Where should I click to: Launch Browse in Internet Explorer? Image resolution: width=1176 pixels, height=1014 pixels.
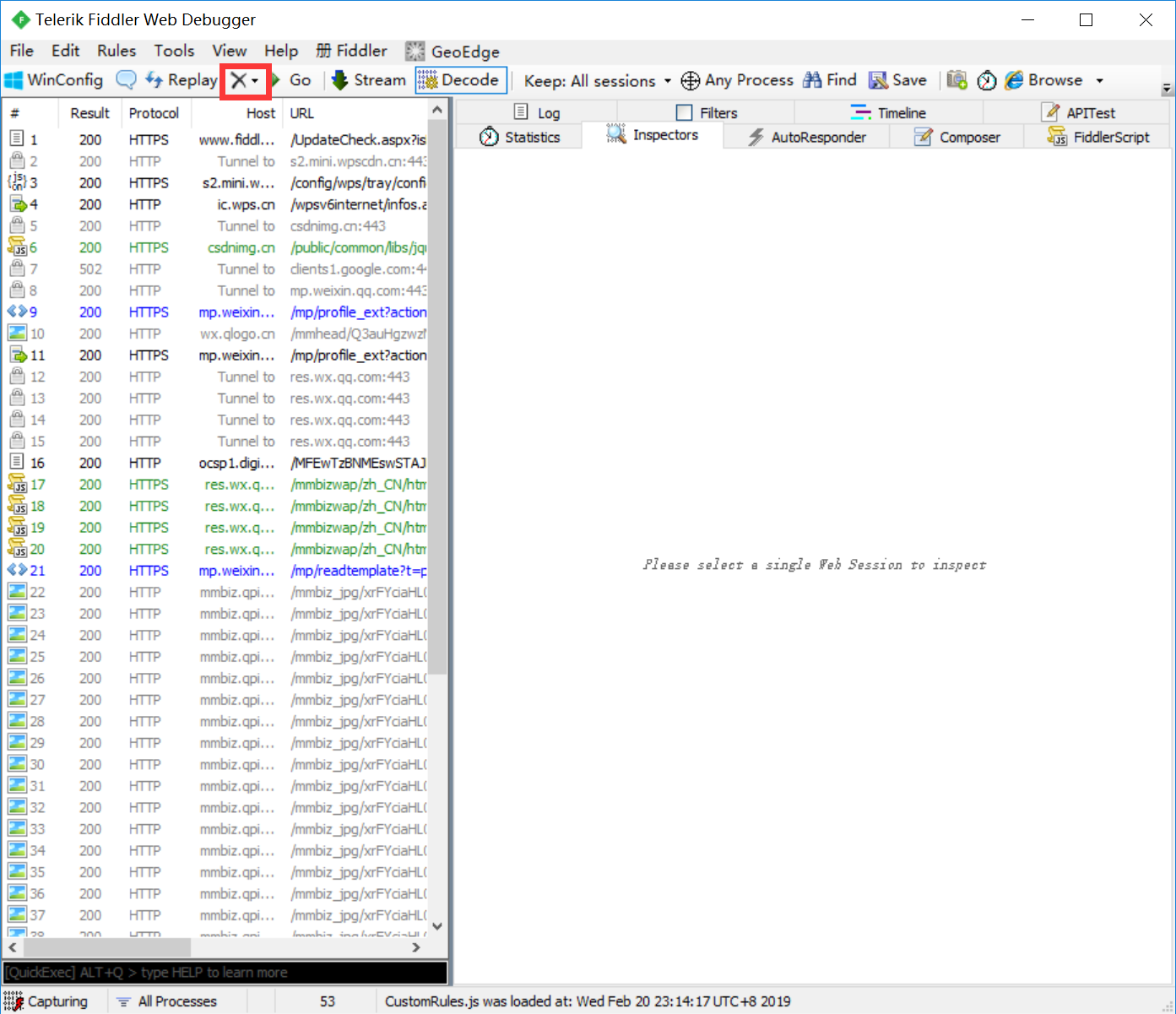point(1043,80)
